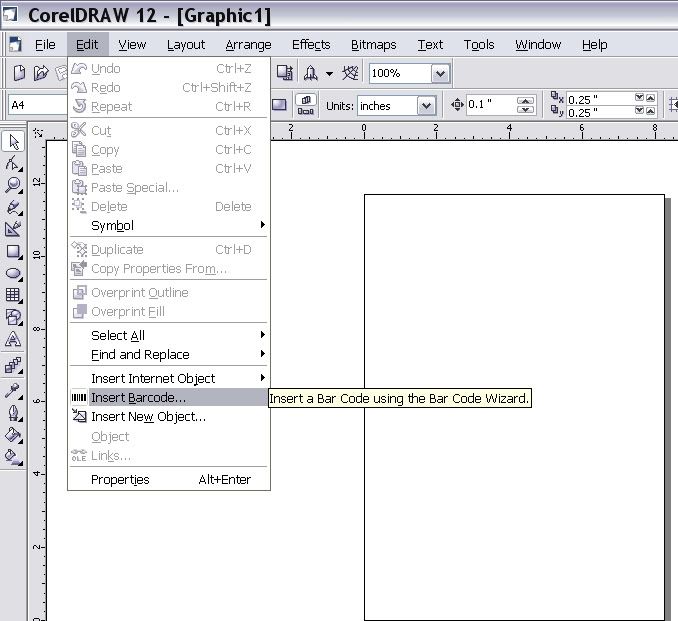
Task: Adjust duplicate x distance spinner arrows
Action: pos(645,98)
